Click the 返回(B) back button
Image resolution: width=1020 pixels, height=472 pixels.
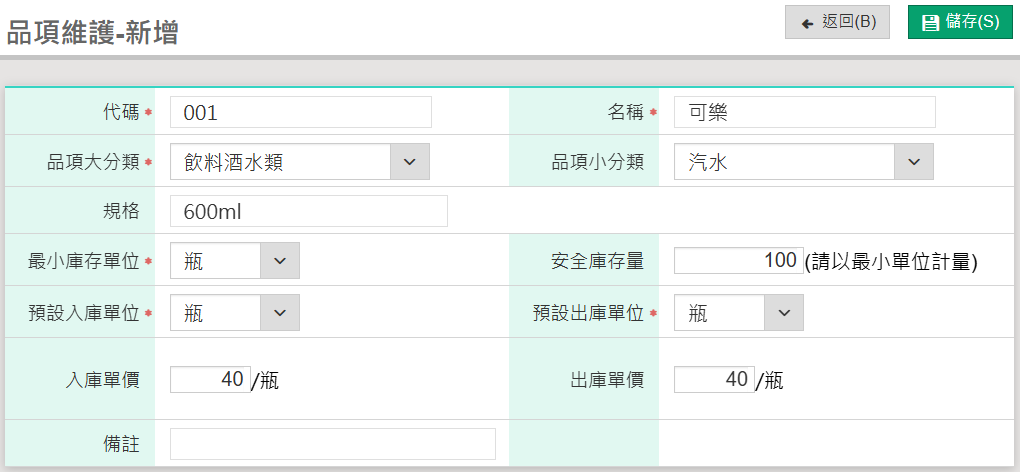837,22
